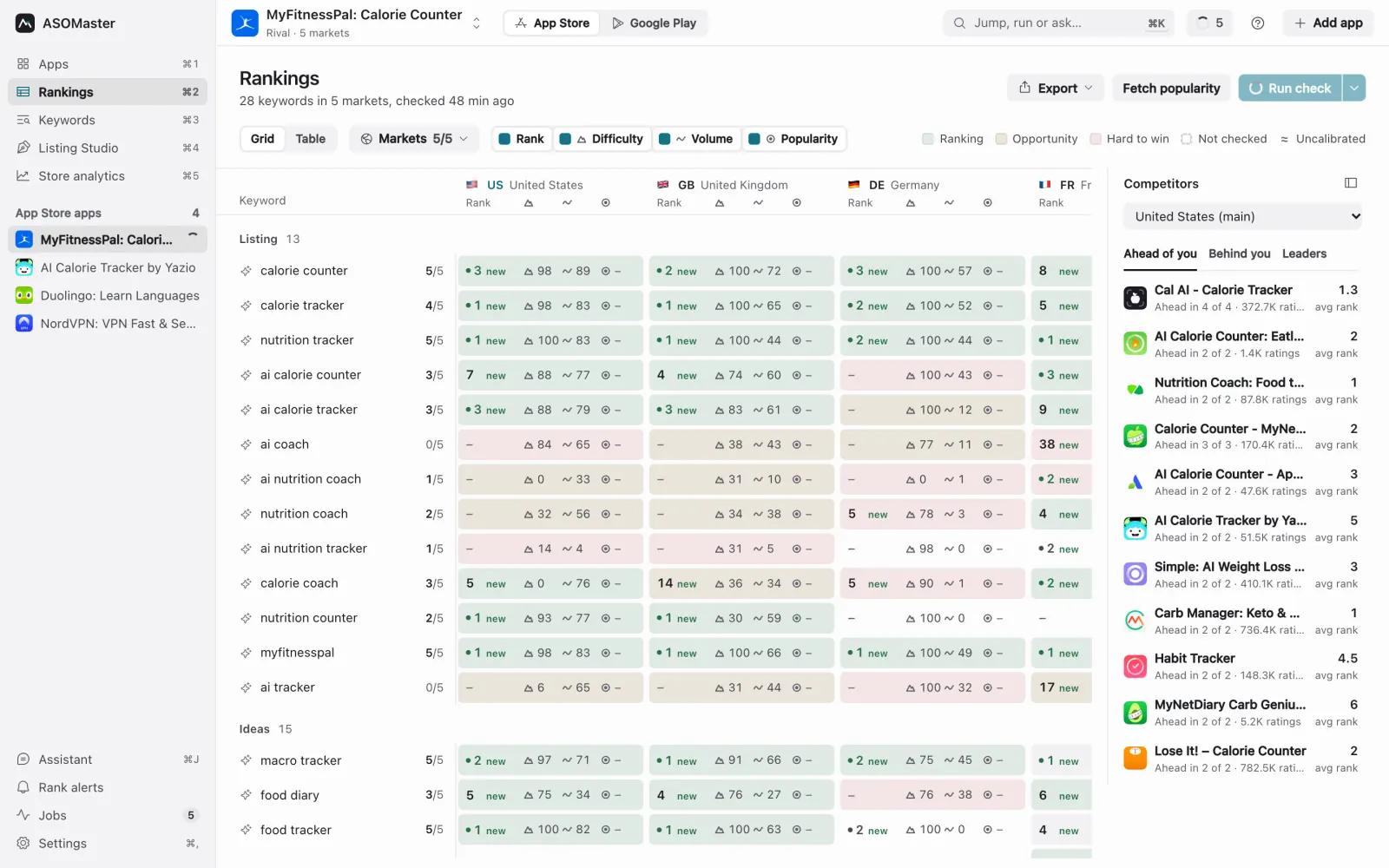The image size is (1389, 868).
Task: Click the Lose It! app icon
Action: click(1135, 759)
